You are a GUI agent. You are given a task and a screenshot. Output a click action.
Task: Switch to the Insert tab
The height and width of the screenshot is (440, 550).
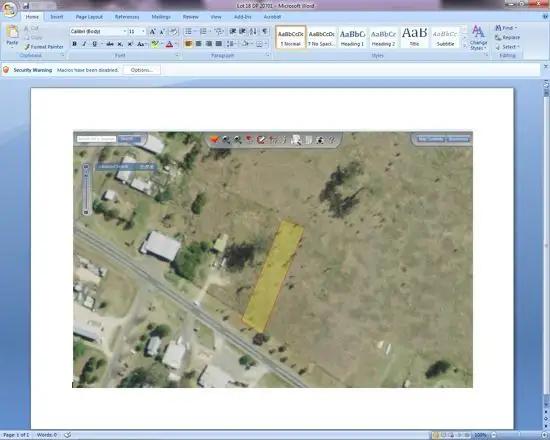click(56, 17)
